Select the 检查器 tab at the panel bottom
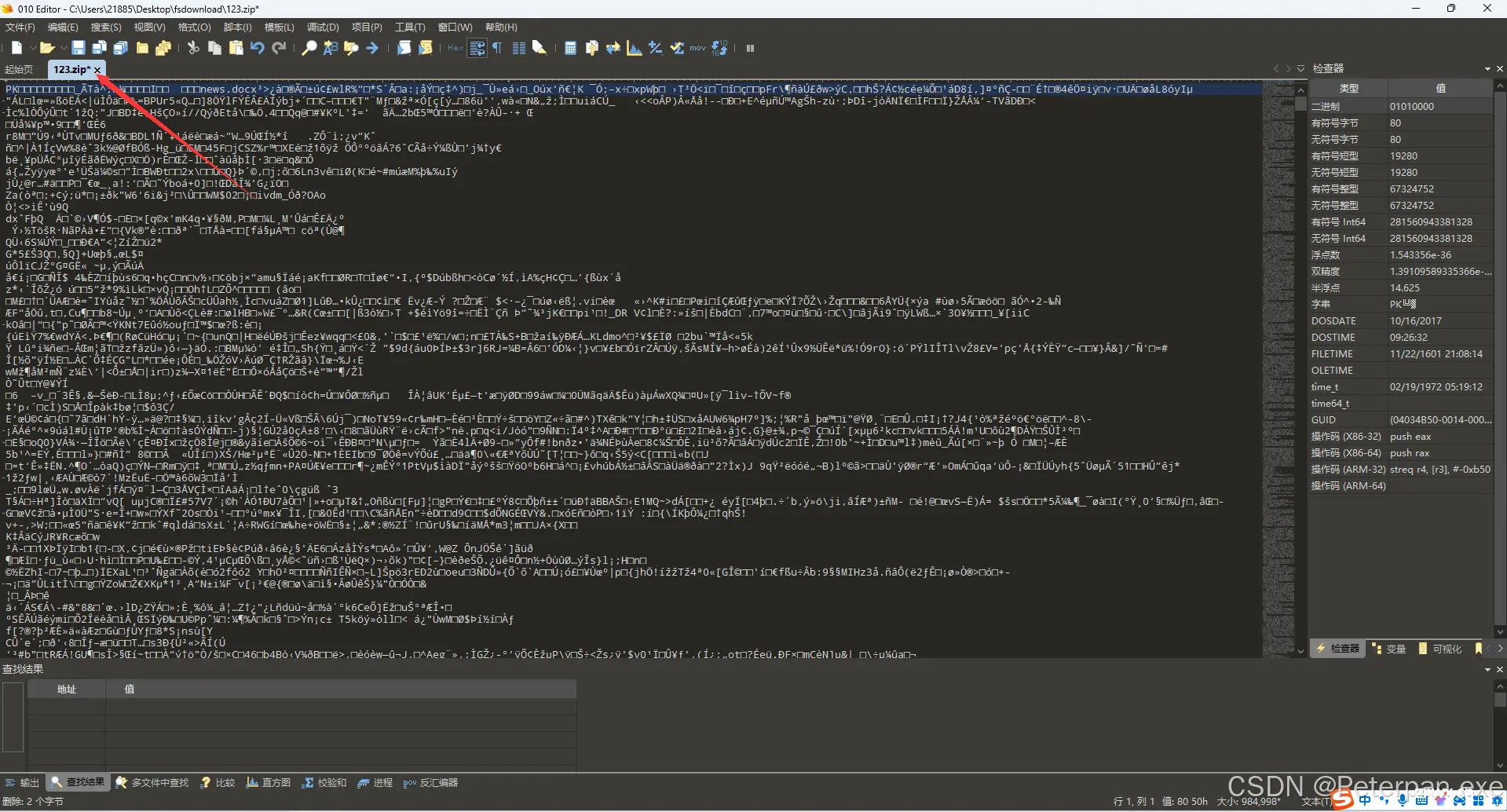Image resolution: width=1507 pixels, height=812 pixels. click(1338, 649)
